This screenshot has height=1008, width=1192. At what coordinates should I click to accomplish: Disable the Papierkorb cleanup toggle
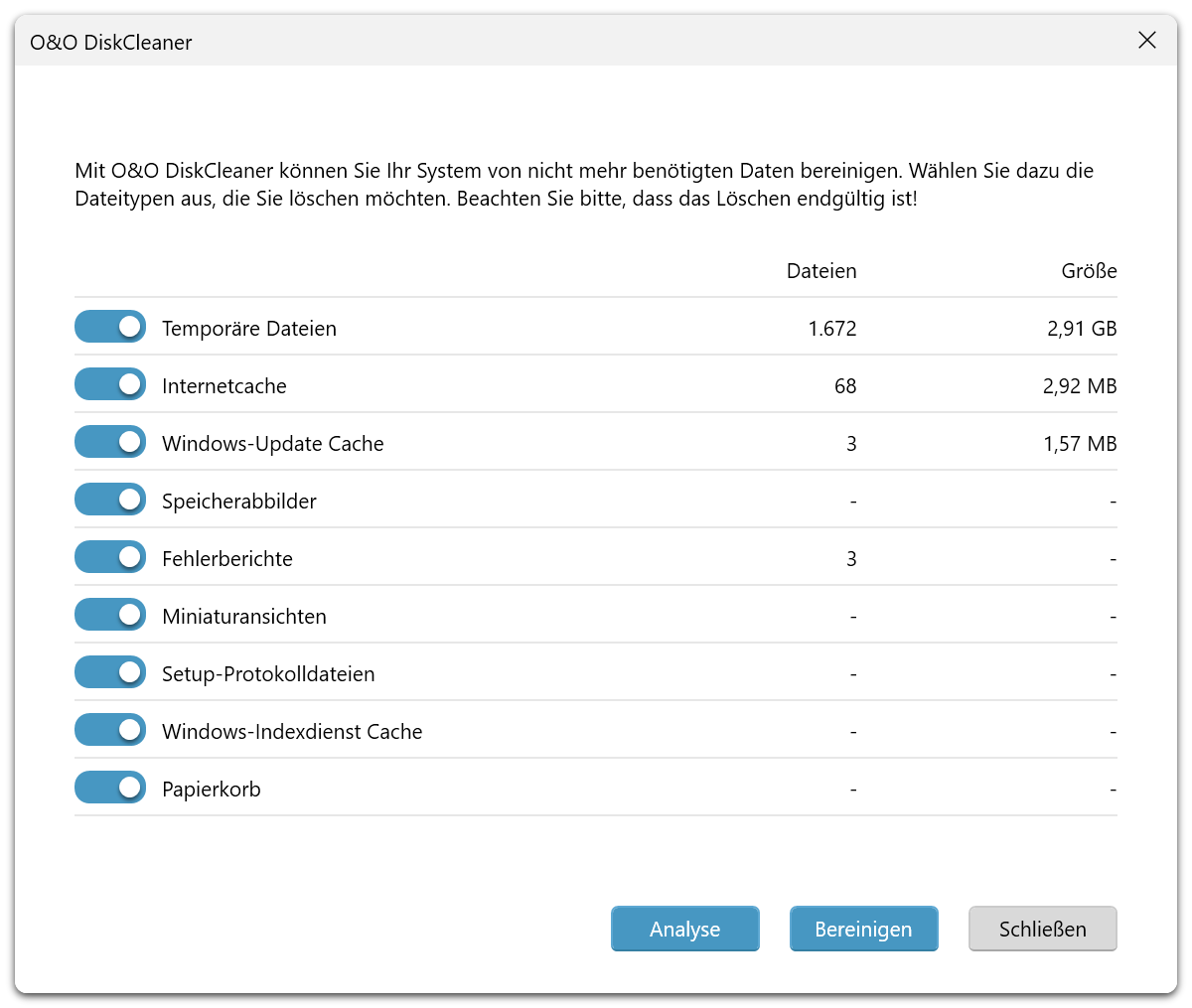pos(110,788)
